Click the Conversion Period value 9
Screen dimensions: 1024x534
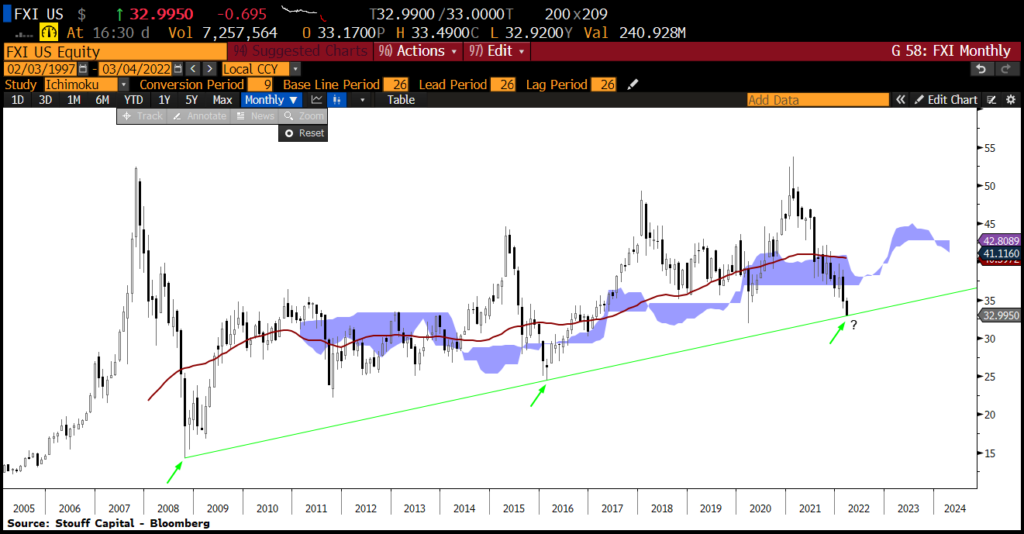(x=259, y=84)
